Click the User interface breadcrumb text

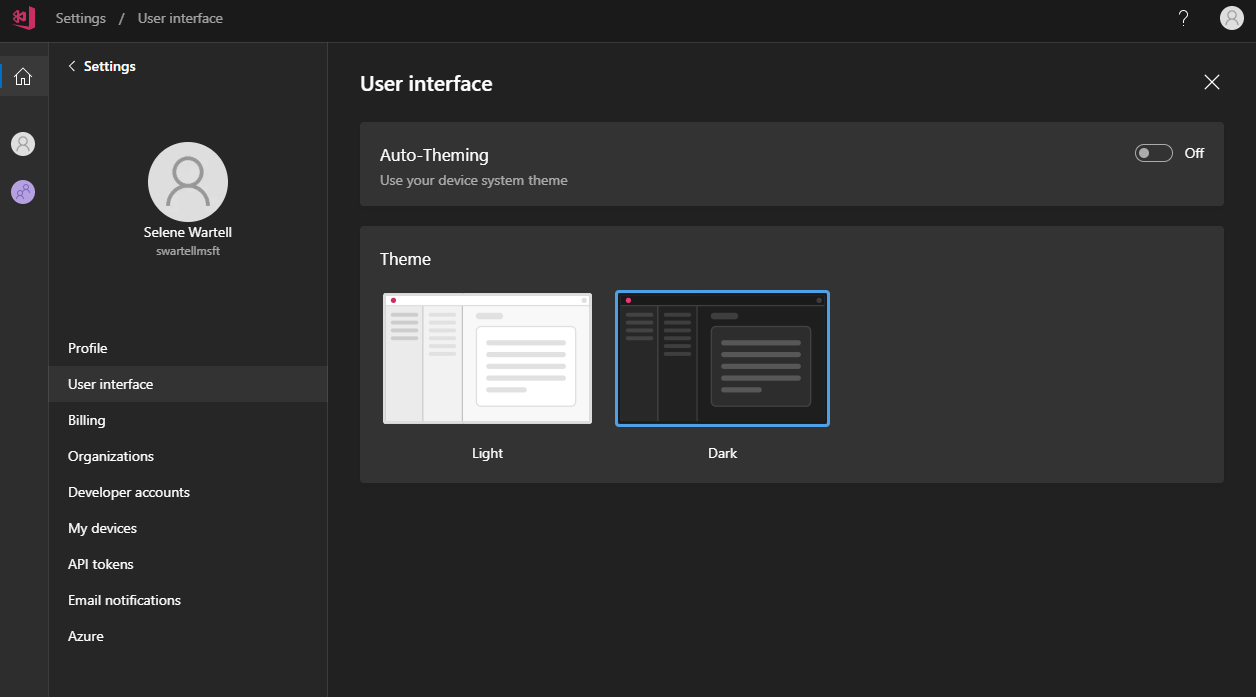181,18
